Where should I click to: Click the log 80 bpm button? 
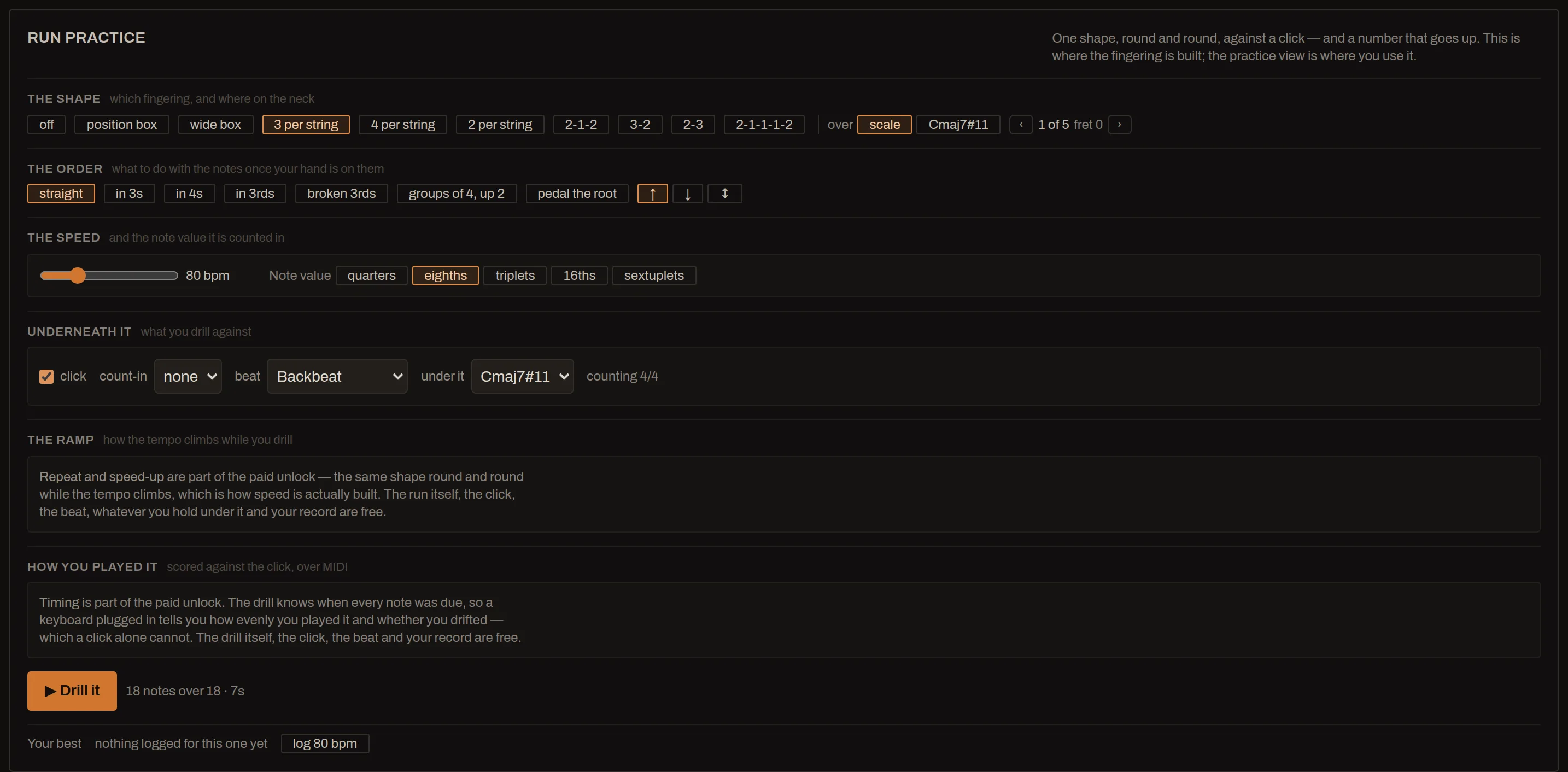tap(325, 744)
